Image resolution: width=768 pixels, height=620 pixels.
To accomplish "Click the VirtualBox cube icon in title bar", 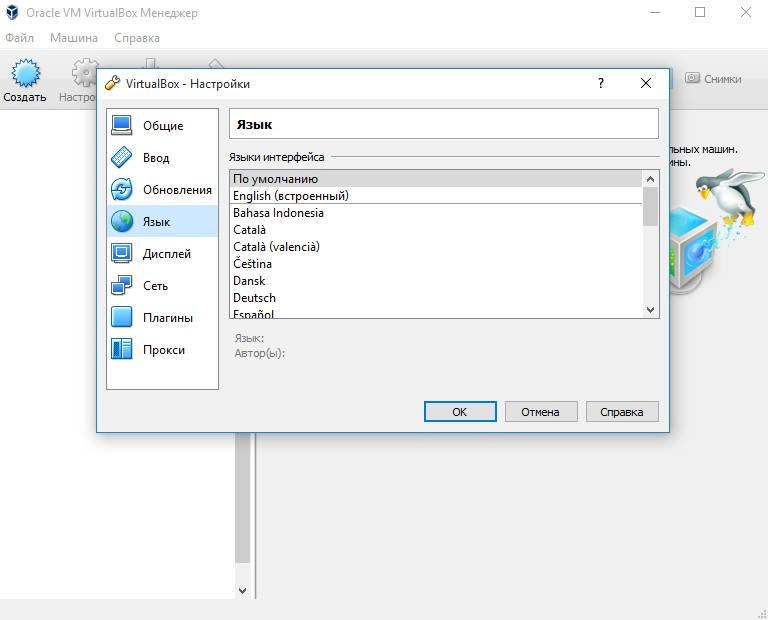I will (12, 13).
